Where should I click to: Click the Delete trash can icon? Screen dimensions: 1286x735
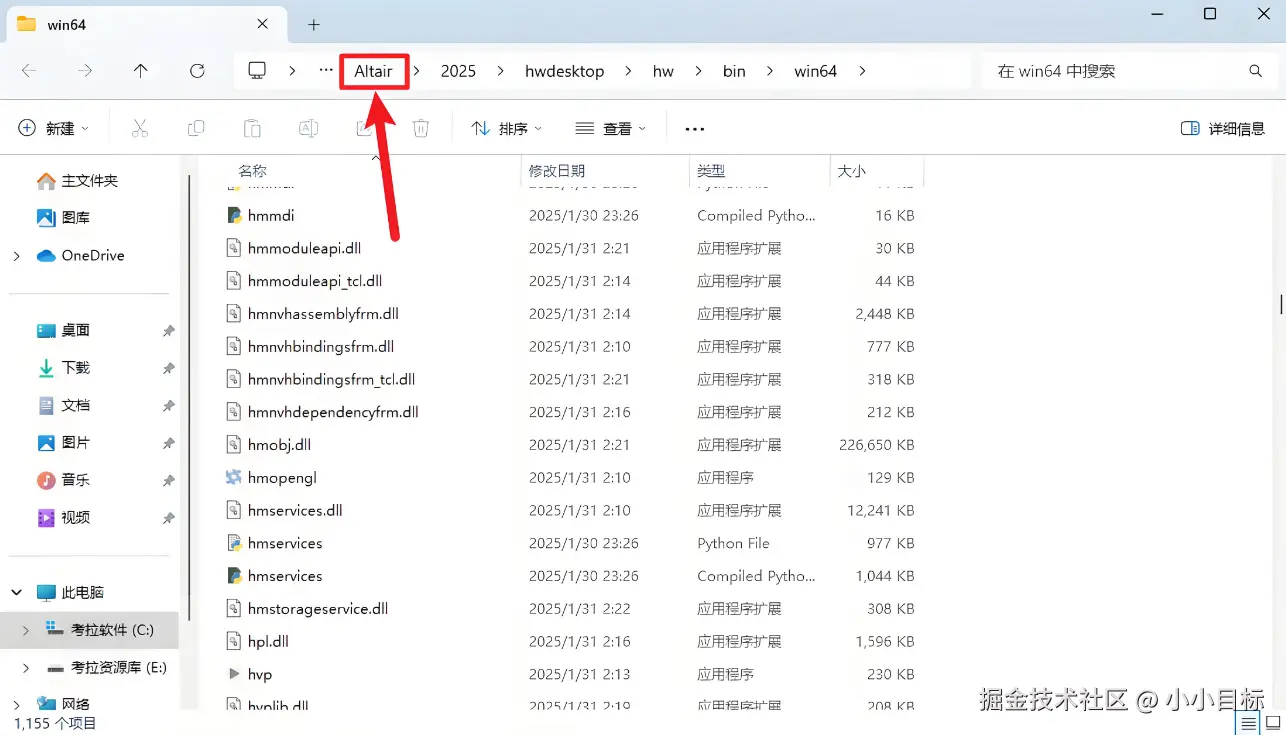point(421,128)
